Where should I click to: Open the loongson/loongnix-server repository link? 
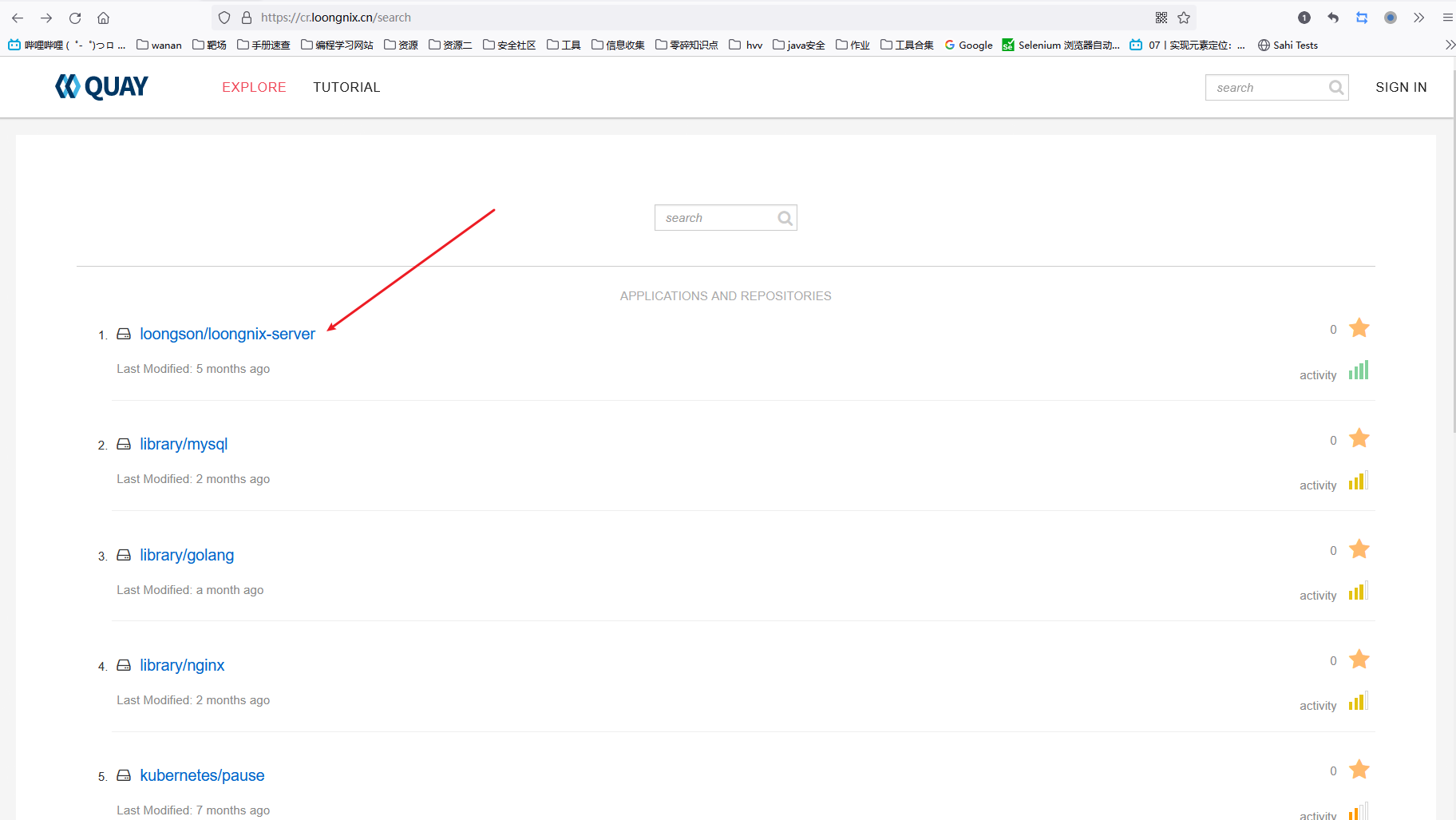pos(227,334)
